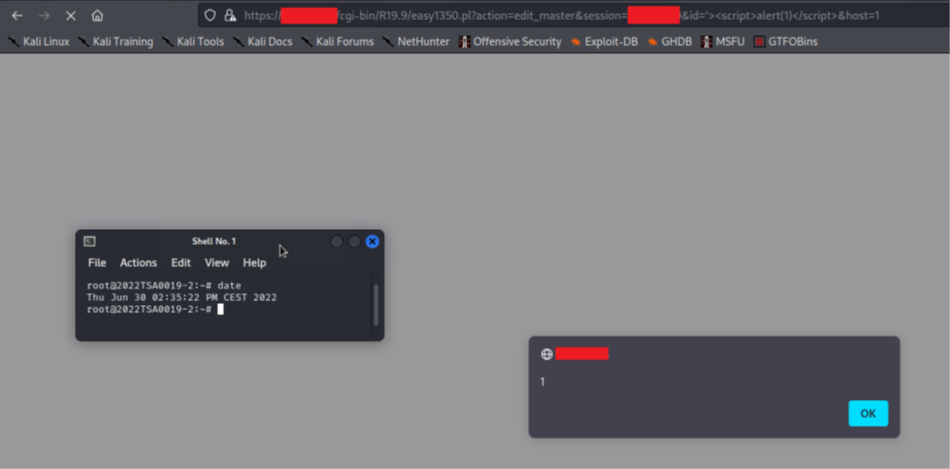Open File menu in Shell No. 1

pos(97,262)
